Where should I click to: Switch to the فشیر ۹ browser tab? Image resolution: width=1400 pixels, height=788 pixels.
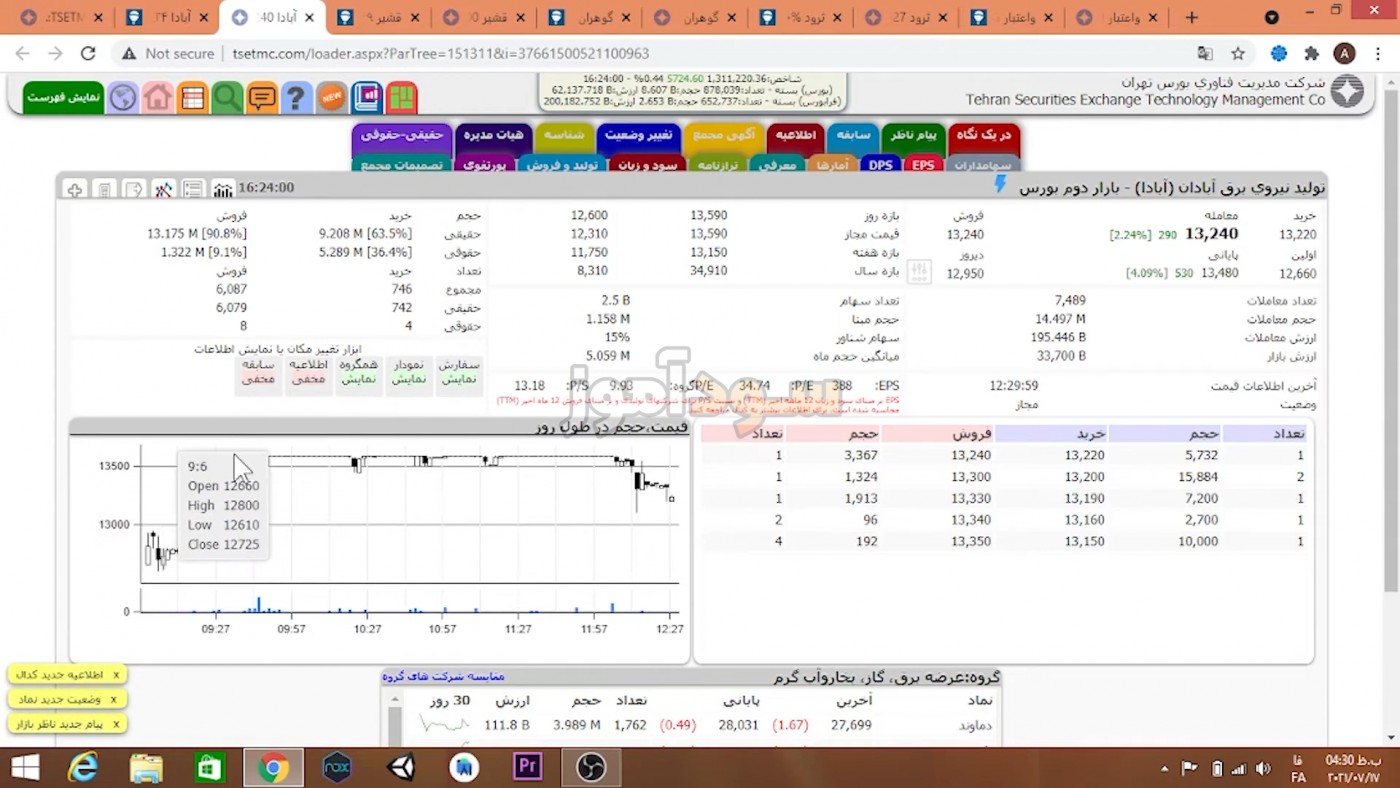377,17
